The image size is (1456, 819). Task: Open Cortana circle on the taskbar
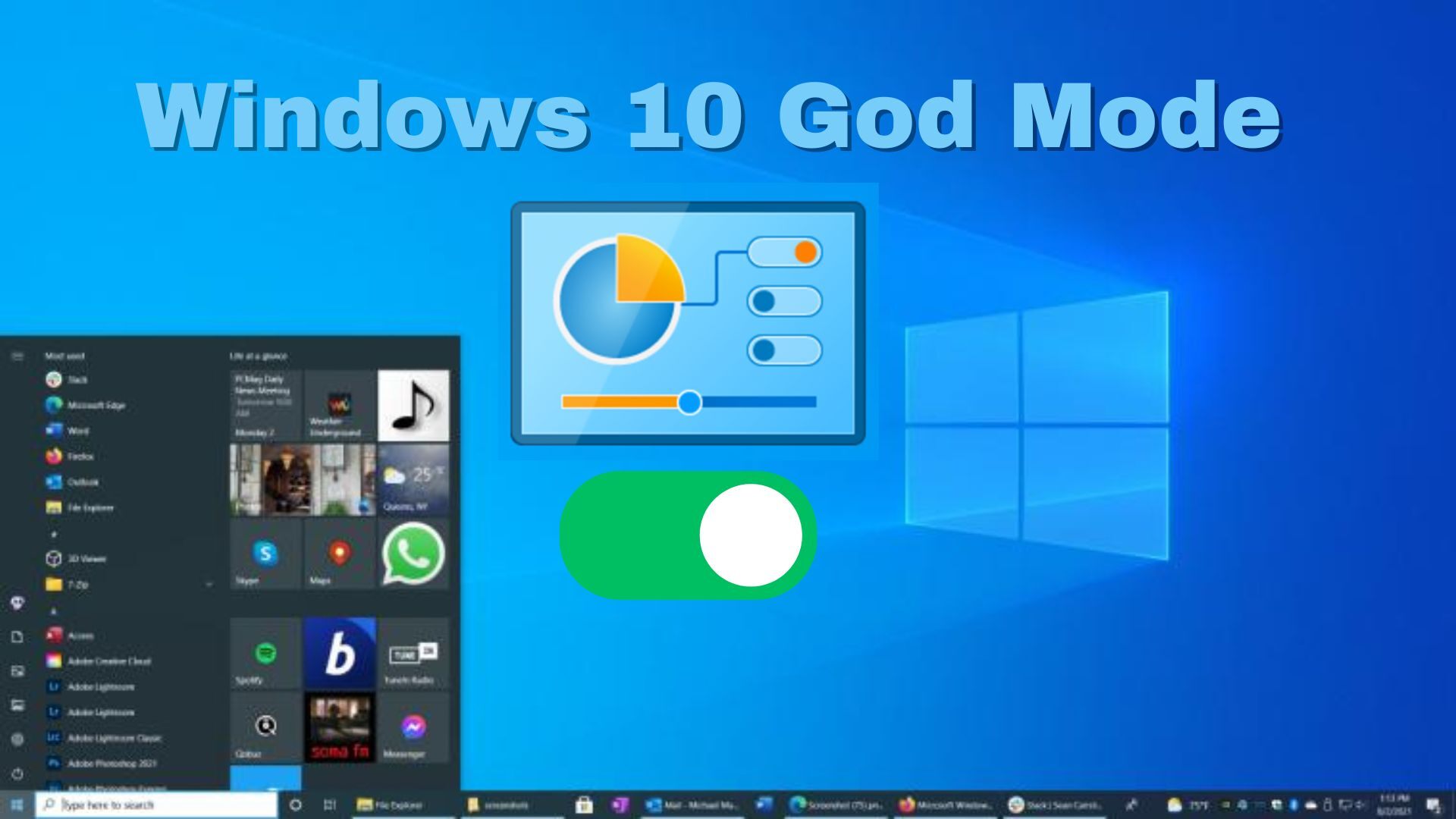pyautogui.click(x=296, y=805)
